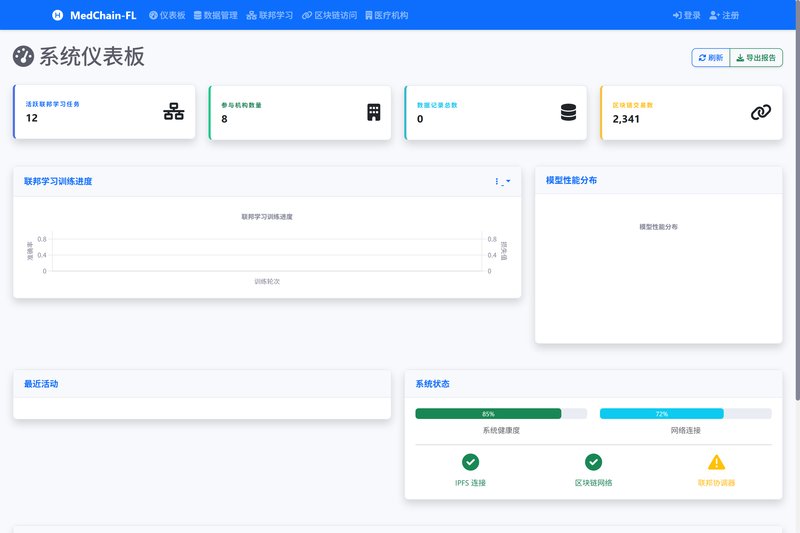The image size is (800, 533).
Task: Click the 注册 register link
Action: [724, 15]
